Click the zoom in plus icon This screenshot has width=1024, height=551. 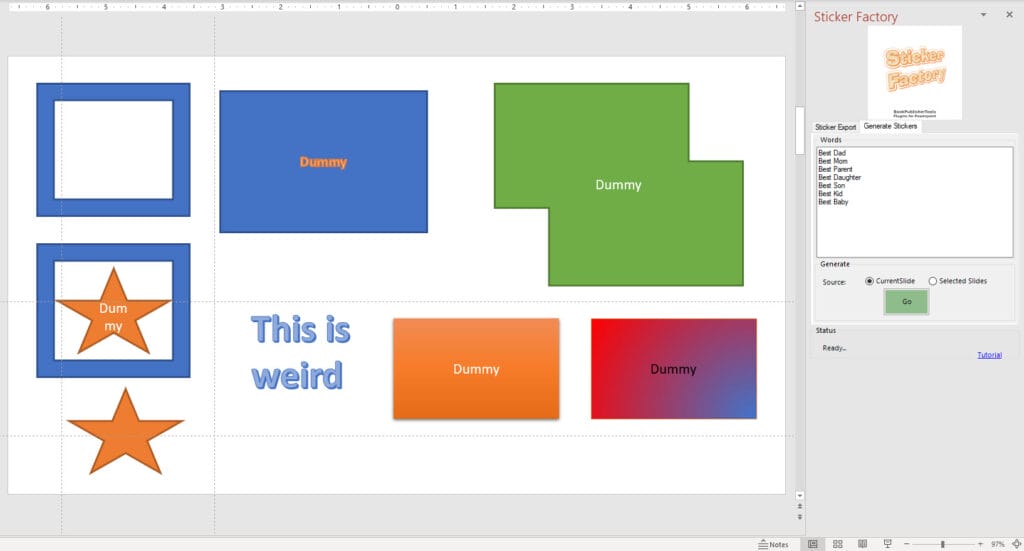[979, 544]
